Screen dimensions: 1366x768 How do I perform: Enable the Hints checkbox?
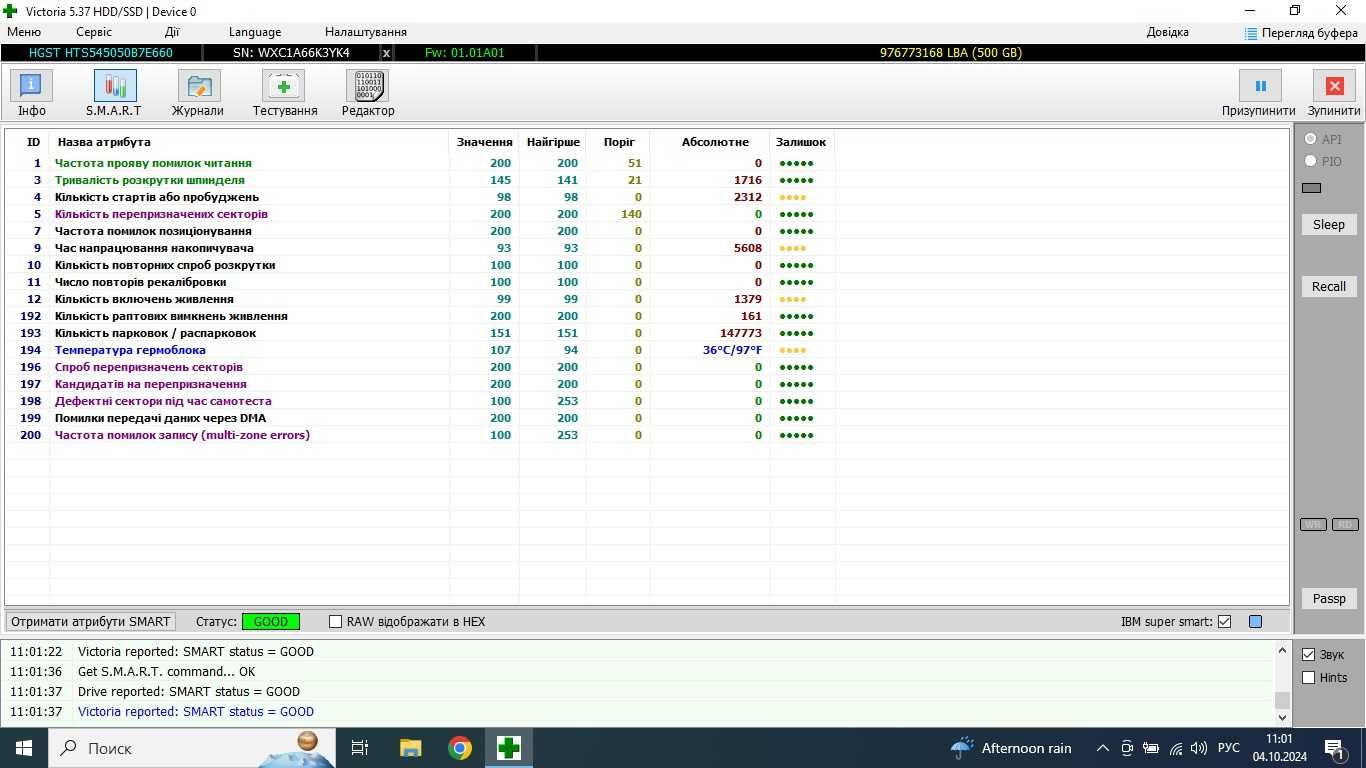click(x=1308, y=678)
